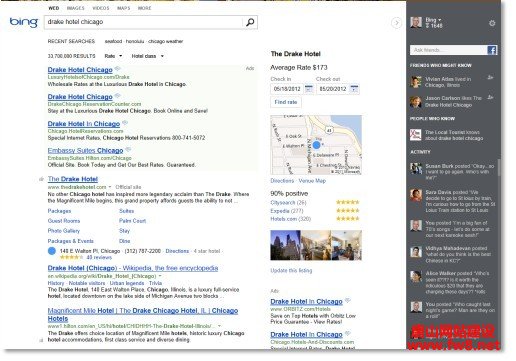Open Embassy Suites Chicago ad link

click(85, 150)
